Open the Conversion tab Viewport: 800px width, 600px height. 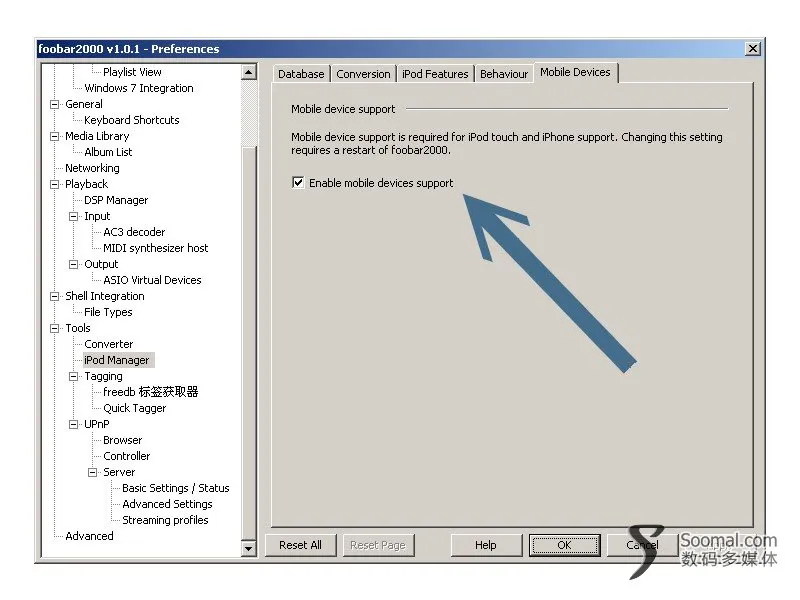click(x=363, y=74)
